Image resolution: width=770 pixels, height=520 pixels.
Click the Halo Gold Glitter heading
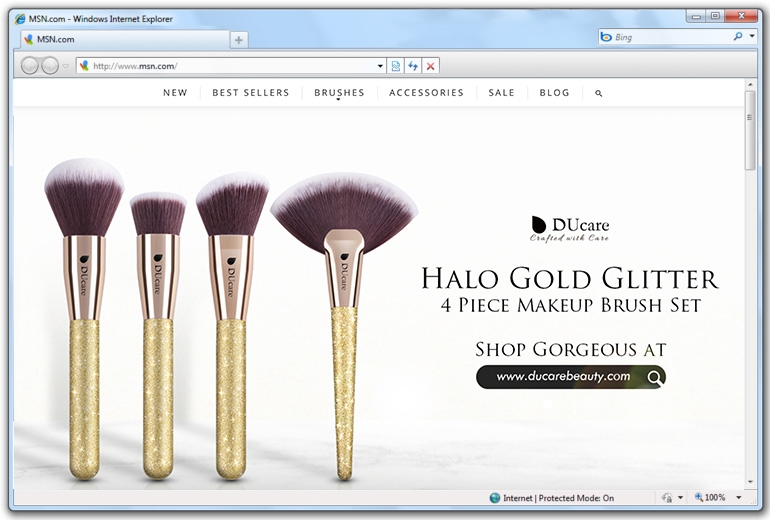[570, 278]
